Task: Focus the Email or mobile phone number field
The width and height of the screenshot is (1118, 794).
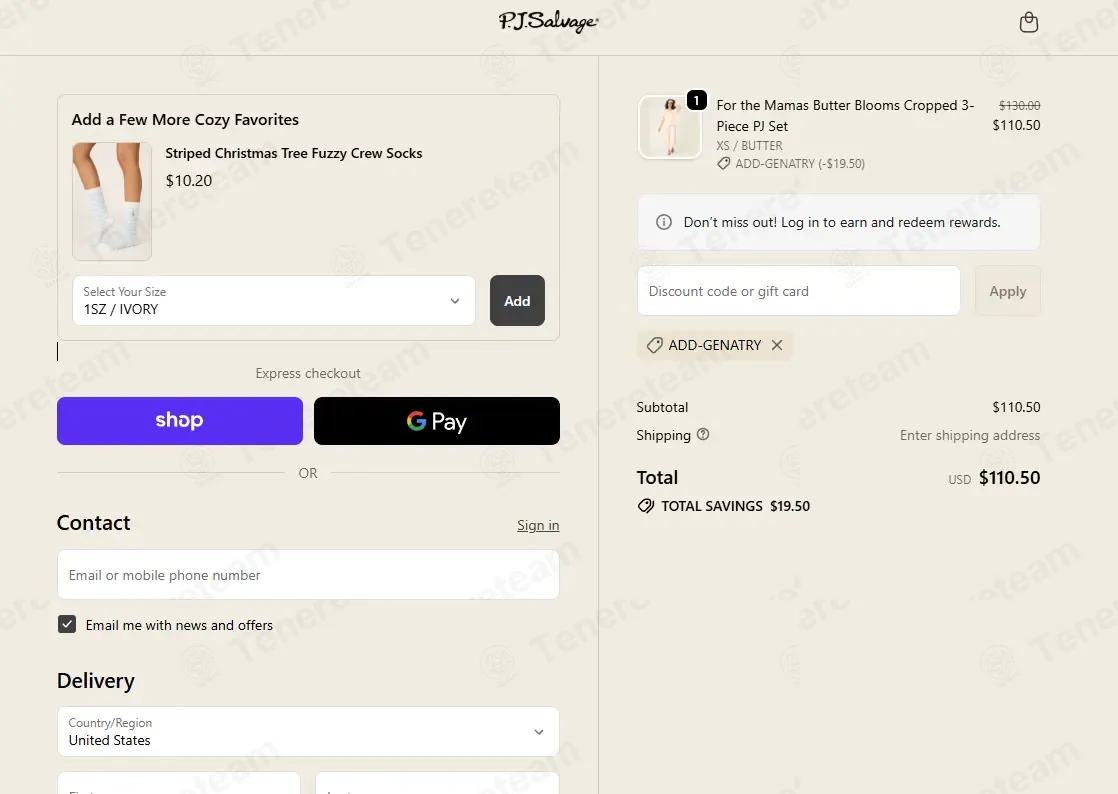Action: [x=308, y=574]
